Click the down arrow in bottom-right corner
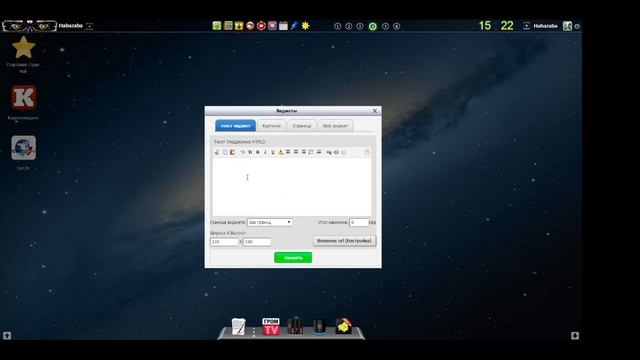640x360 pixels. click(x=575, y=336)
